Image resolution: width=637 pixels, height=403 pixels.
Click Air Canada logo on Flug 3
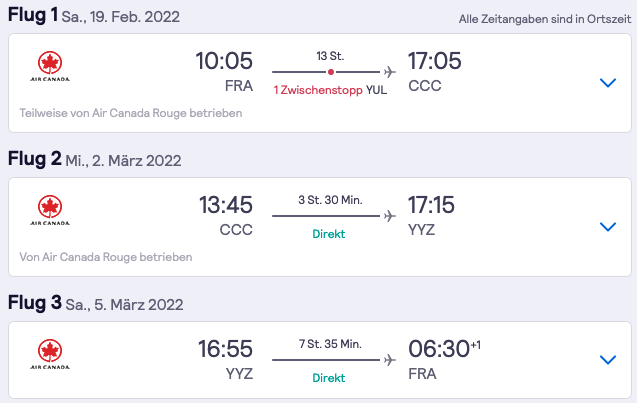pos(50,354)
